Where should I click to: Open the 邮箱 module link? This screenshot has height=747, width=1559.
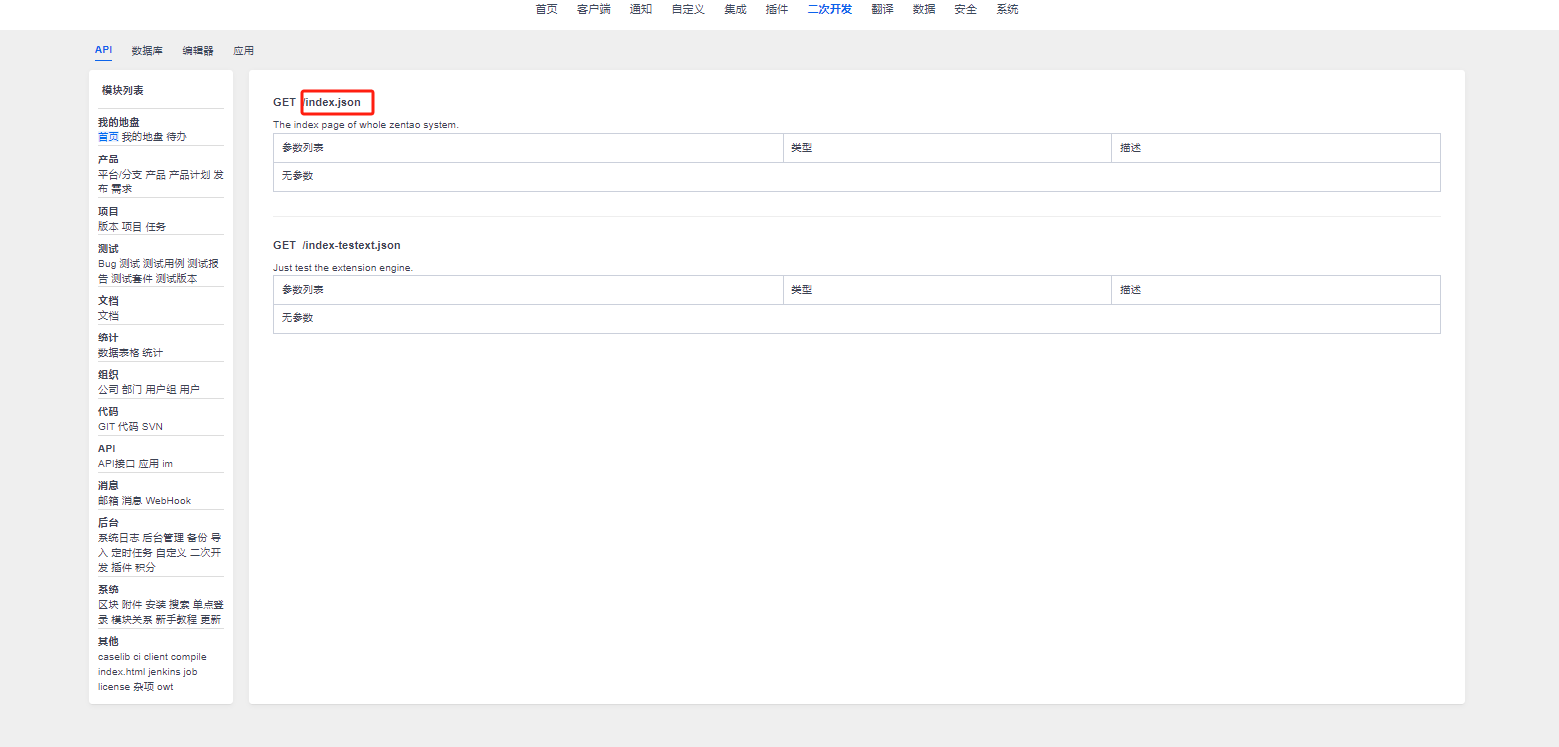coord(108,500)
